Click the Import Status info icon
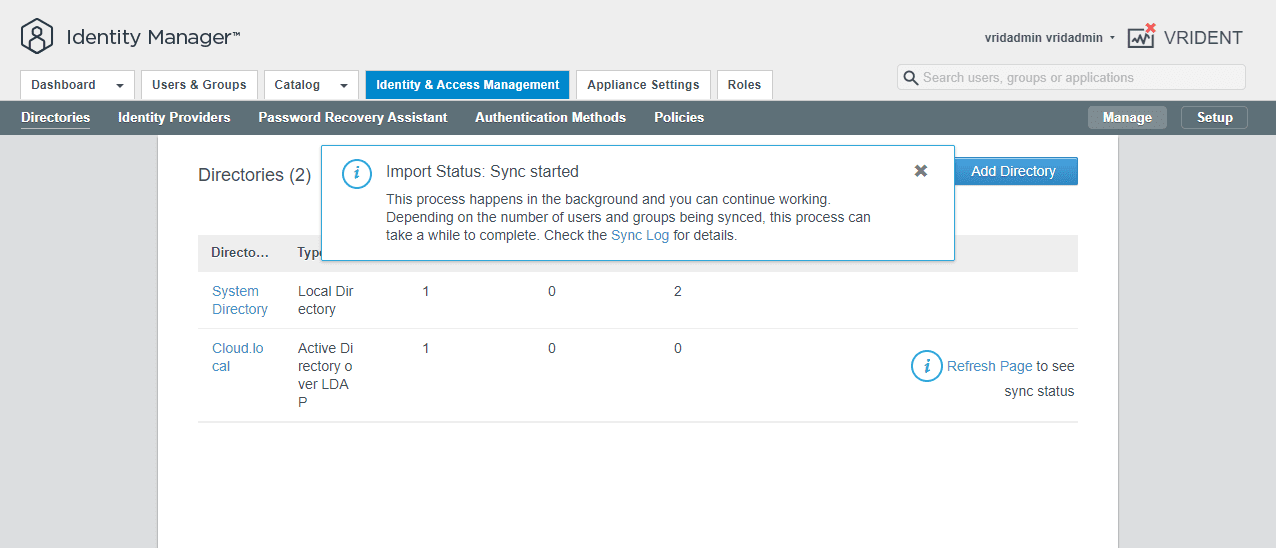 pos(357,173)
